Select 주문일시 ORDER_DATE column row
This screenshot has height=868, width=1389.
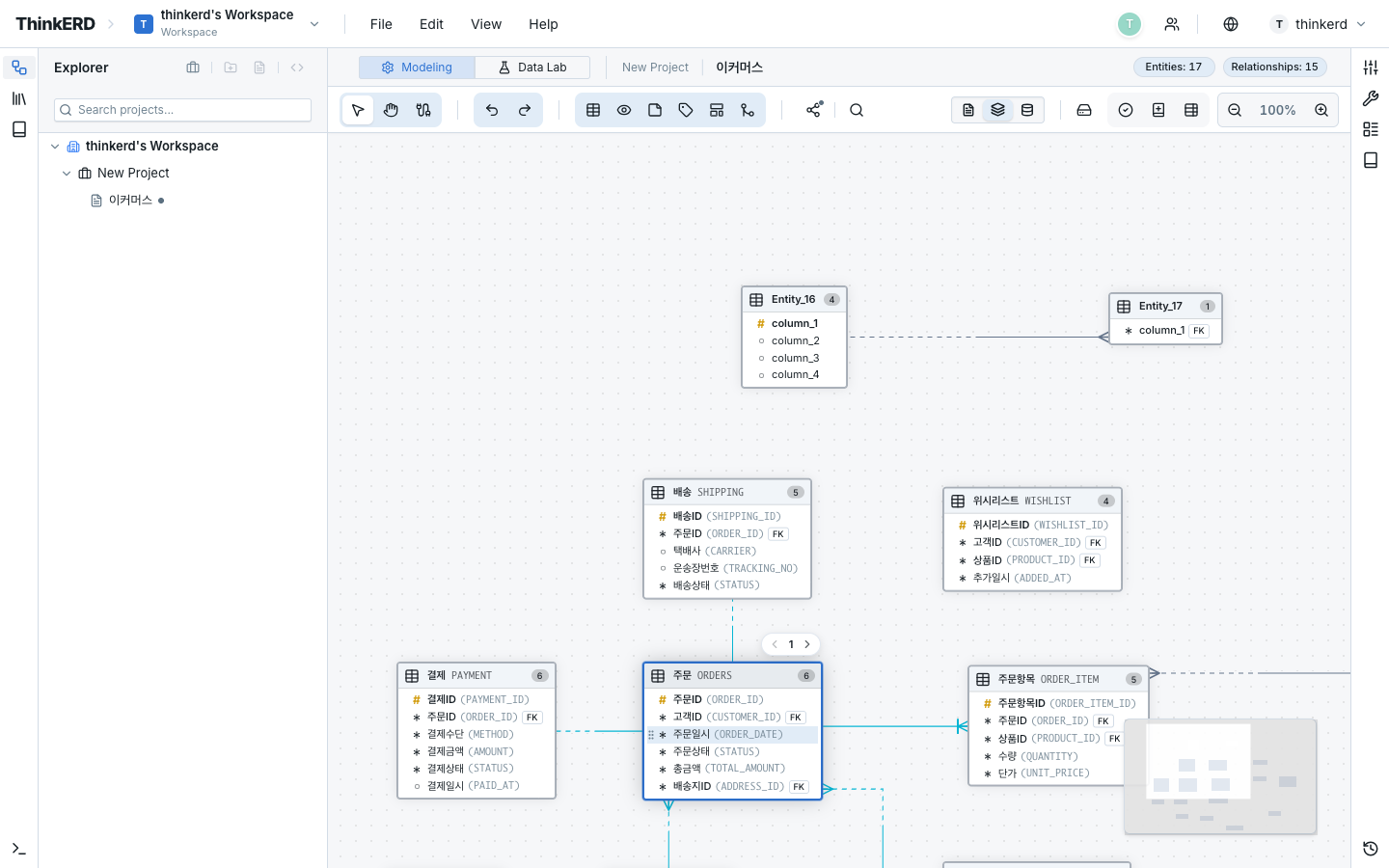[732, 735]
